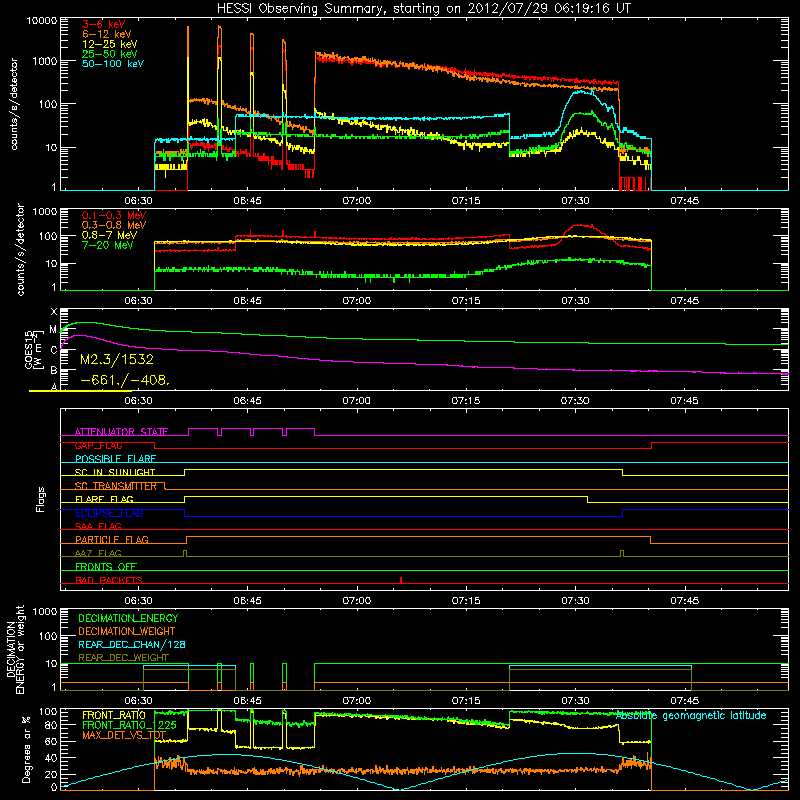Click the 12-25 keV legend label
This screenshot has width=800, height=800.
(x=110, y=44)
